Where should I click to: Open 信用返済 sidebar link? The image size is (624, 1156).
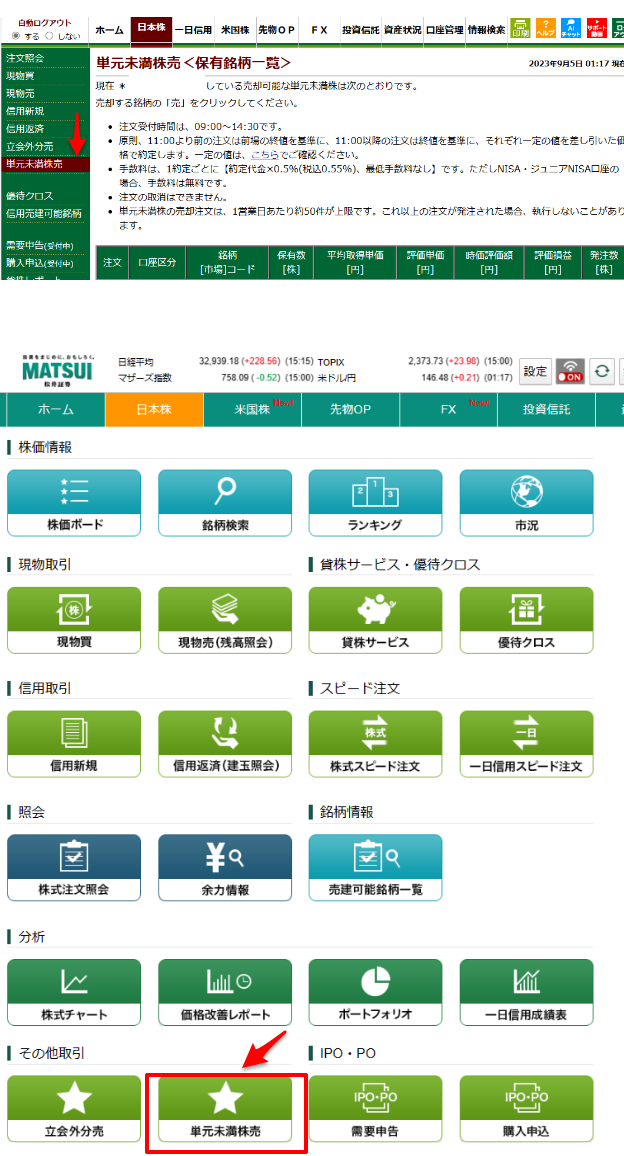(25, 129)
